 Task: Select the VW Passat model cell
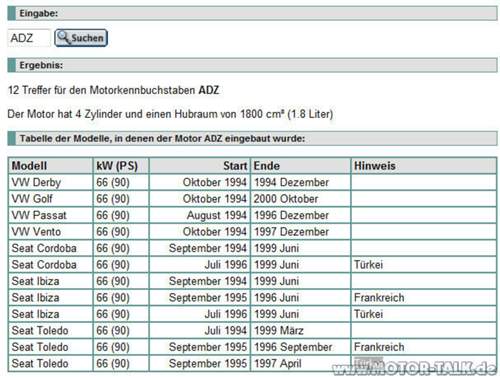pyautogui.click(x=51, y=215)
